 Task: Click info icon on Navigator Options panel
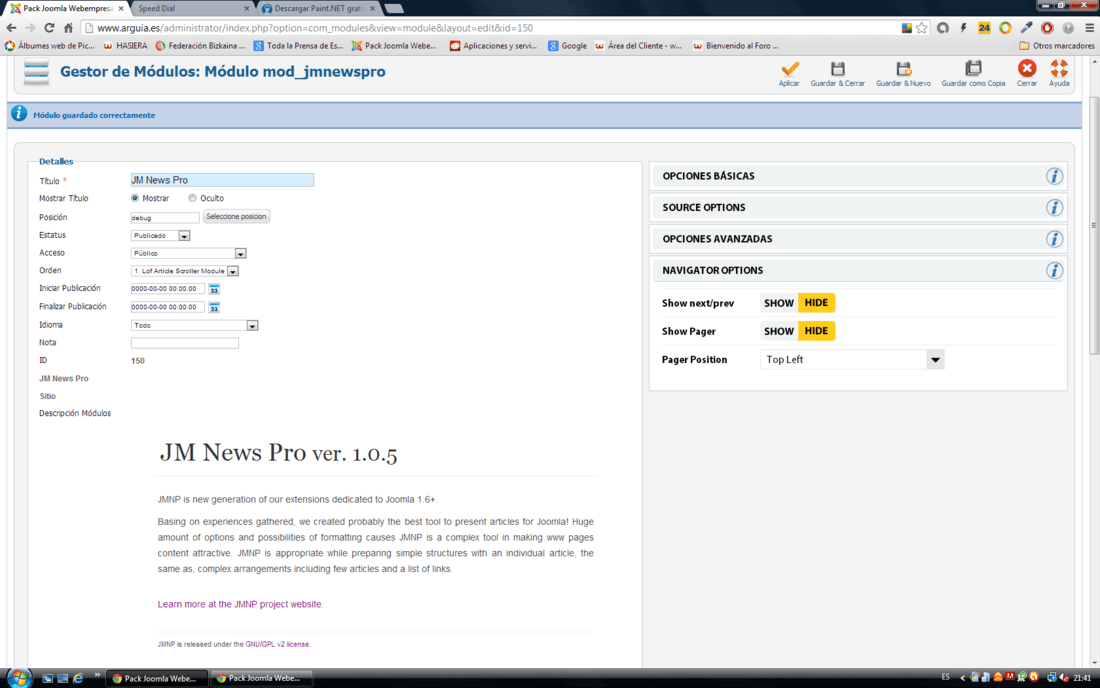[1054, 271]
